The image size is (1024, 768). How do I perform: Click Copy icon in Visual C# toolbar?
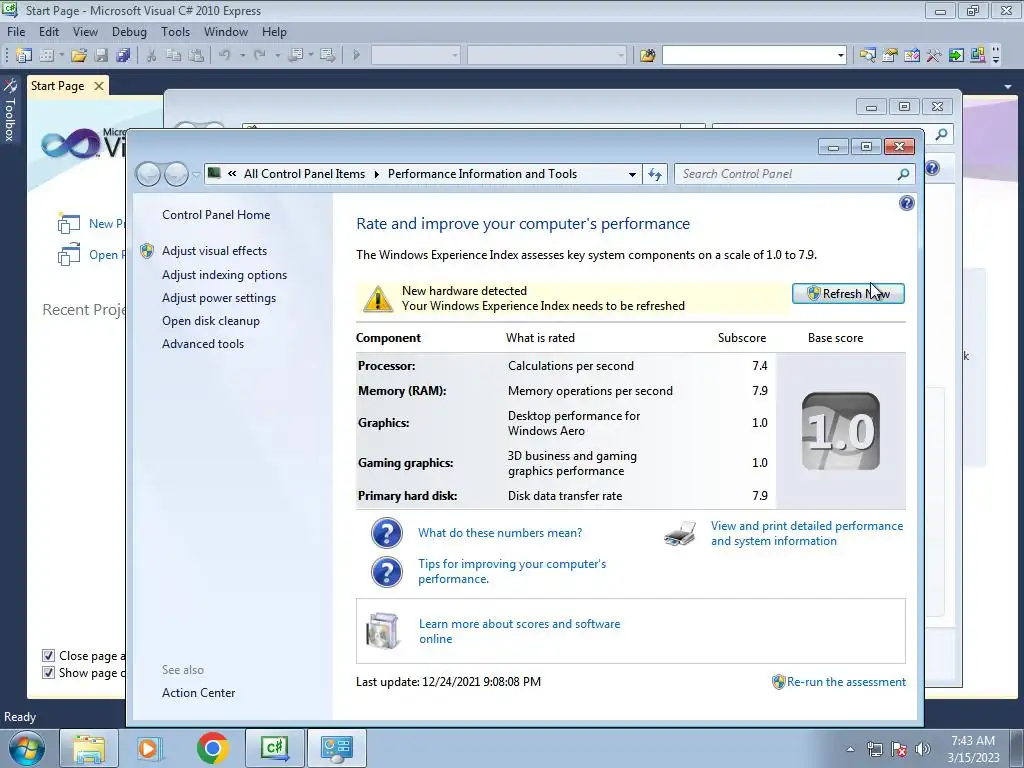click(x=173, y=55)
